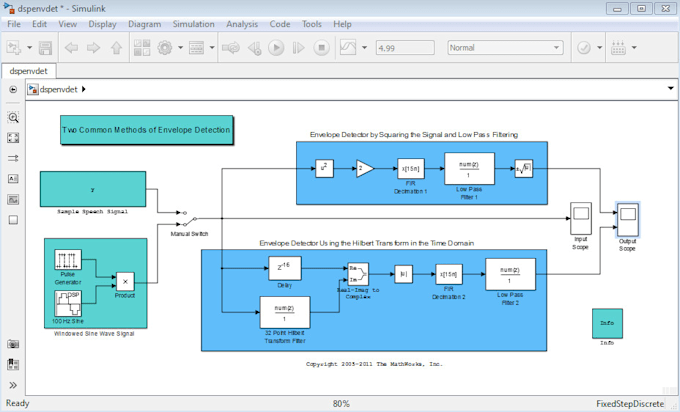The image size is (680, 412).
Task: Click the Sample Time Display palette icon
Action: pos(13,158)
